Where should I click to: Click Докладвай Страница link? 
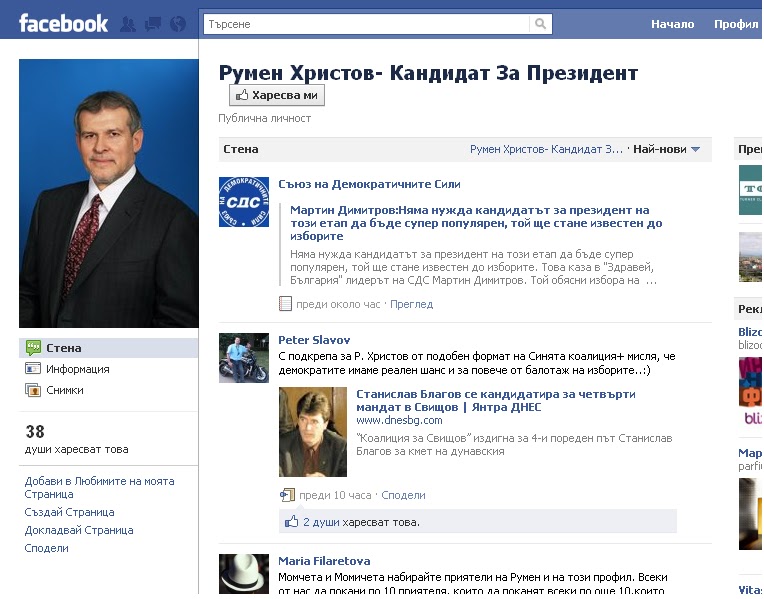point(79,530)
